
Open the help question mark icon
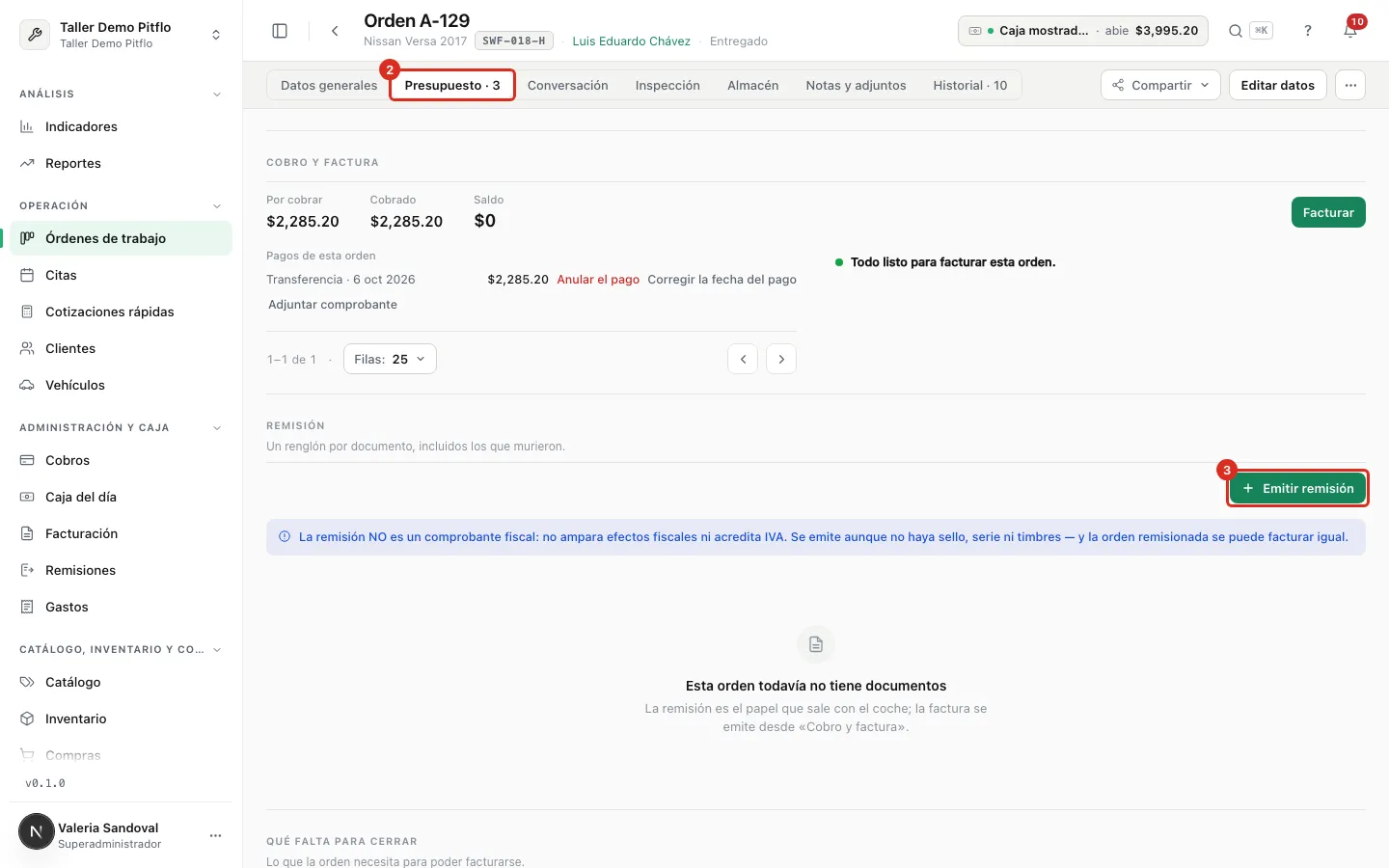pyautogui.click(x=1308, y=31)
